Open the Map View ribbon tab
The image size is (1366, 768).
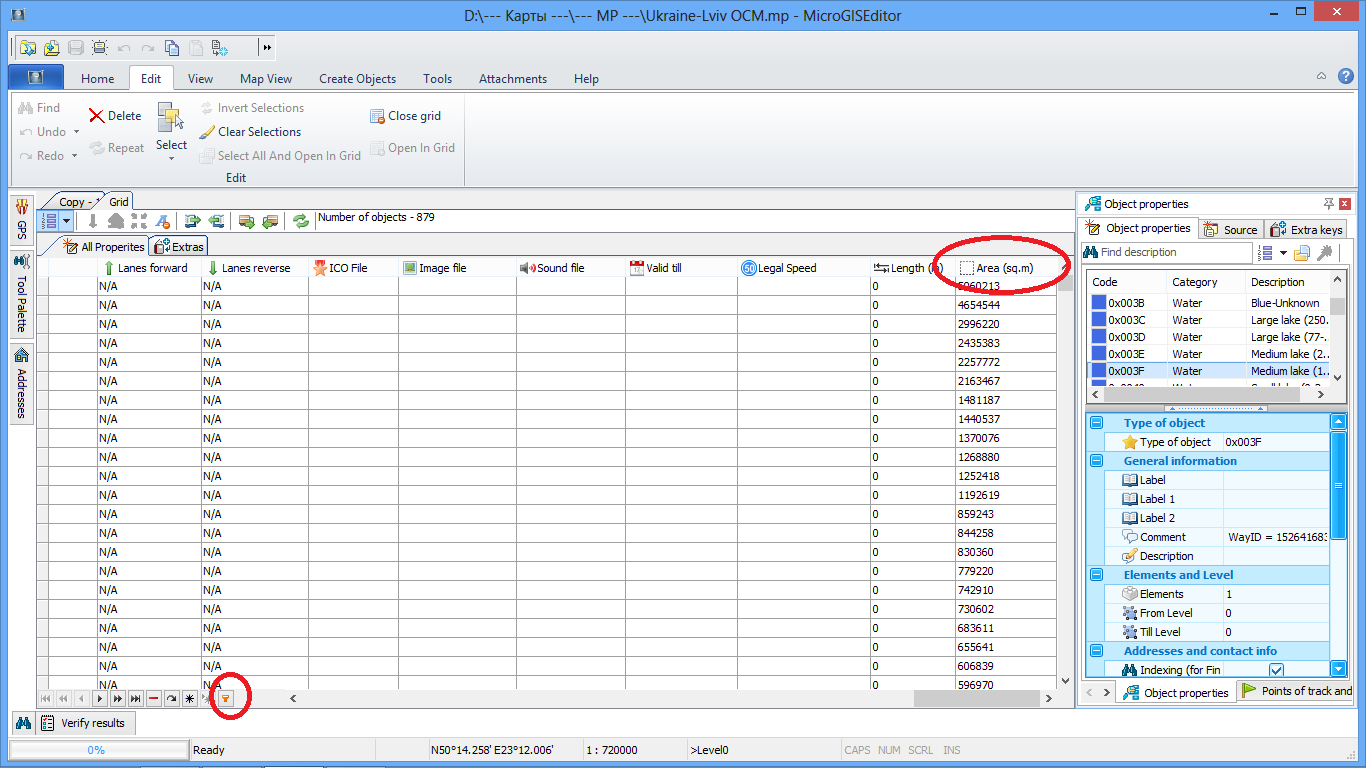(x=266, y=79)
